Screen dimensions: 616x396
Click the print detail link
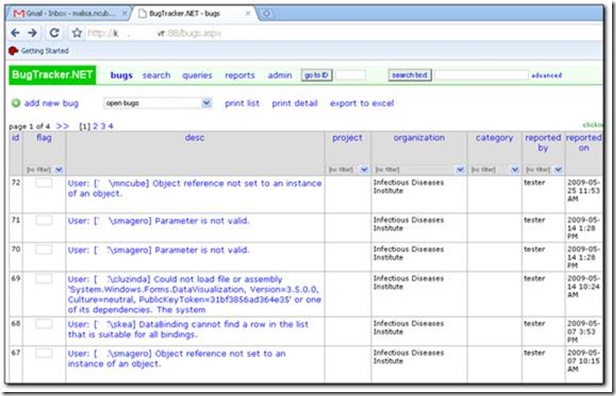295,103
